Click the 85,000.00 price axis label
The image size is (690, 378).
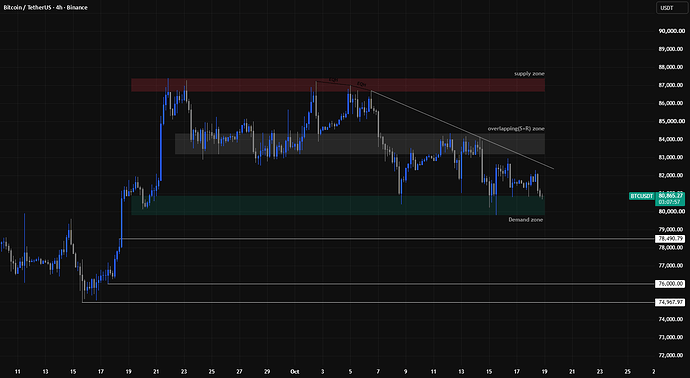(672, 121)
